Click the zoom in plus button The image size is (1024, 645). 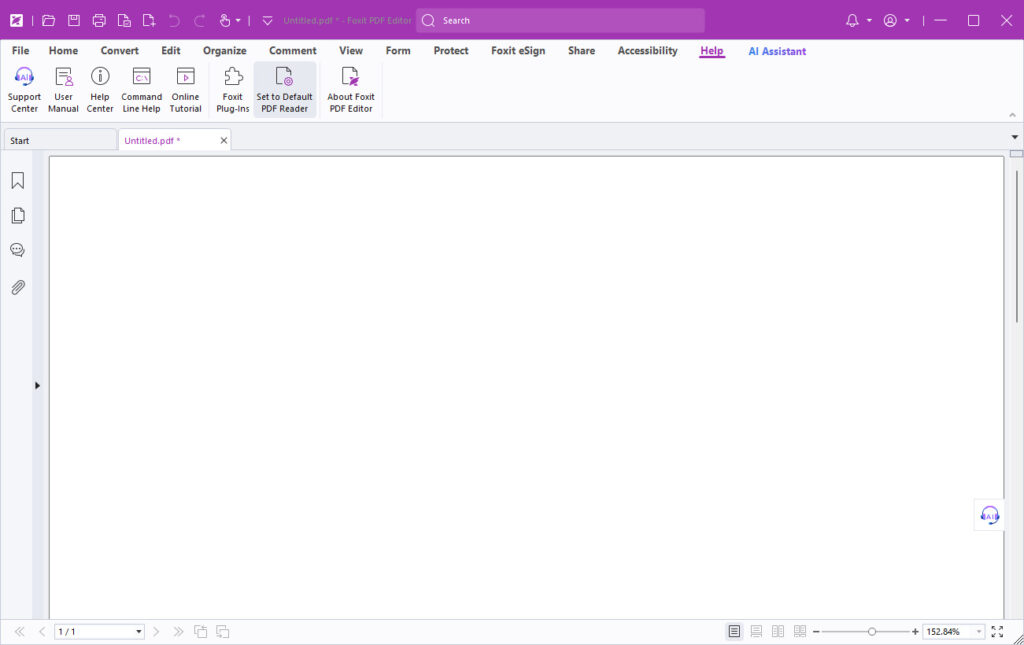pos(915,631)
